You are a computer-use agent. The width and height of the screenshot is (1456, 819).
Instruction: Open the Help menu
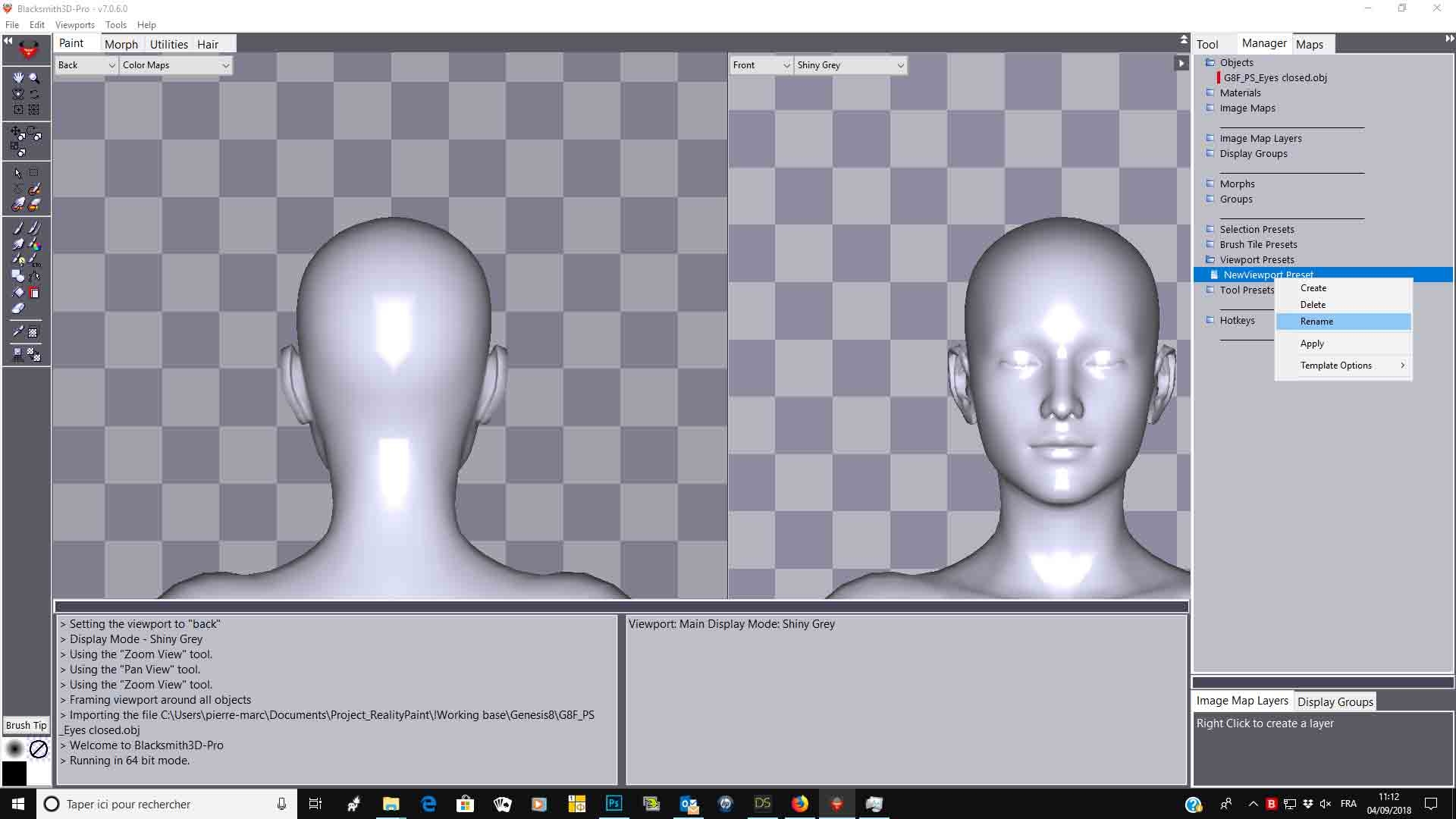coord(146,25)
